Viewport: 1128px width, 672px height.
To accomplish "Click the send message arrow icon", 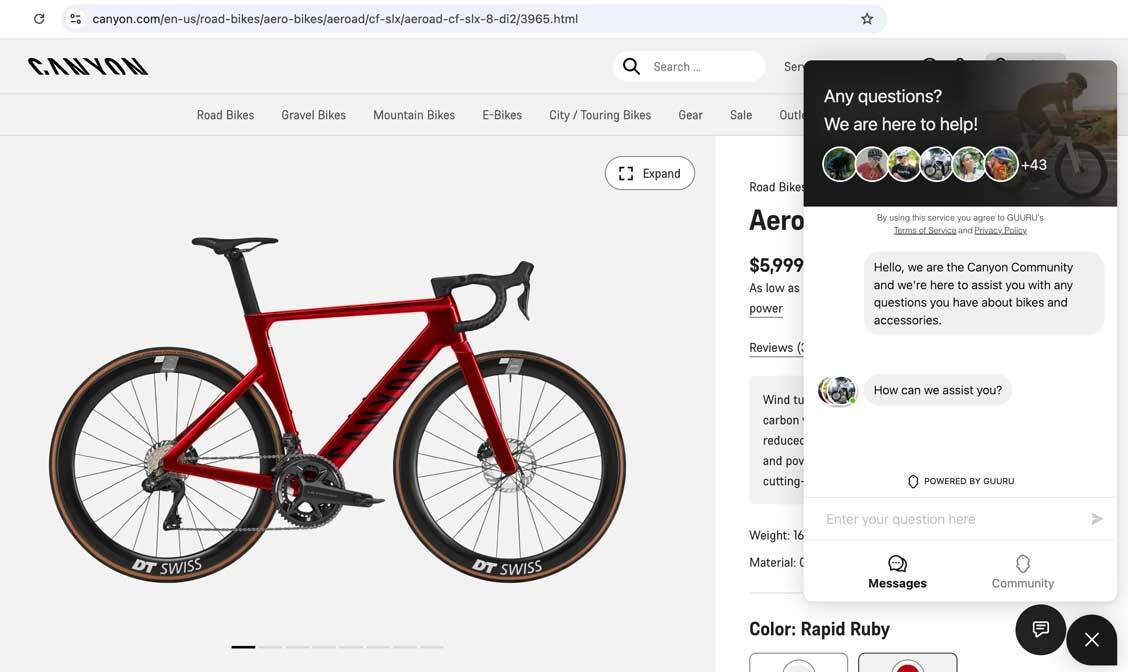I will click(x=1097, y=519).
